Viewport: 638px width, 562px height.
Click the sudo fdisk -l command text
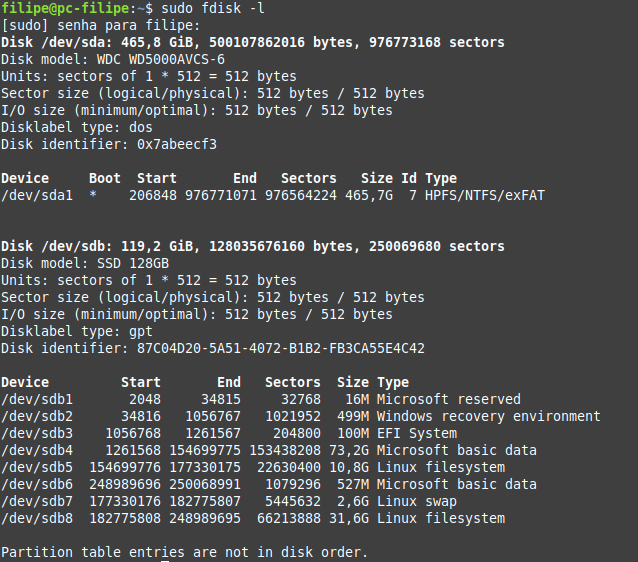213,8
